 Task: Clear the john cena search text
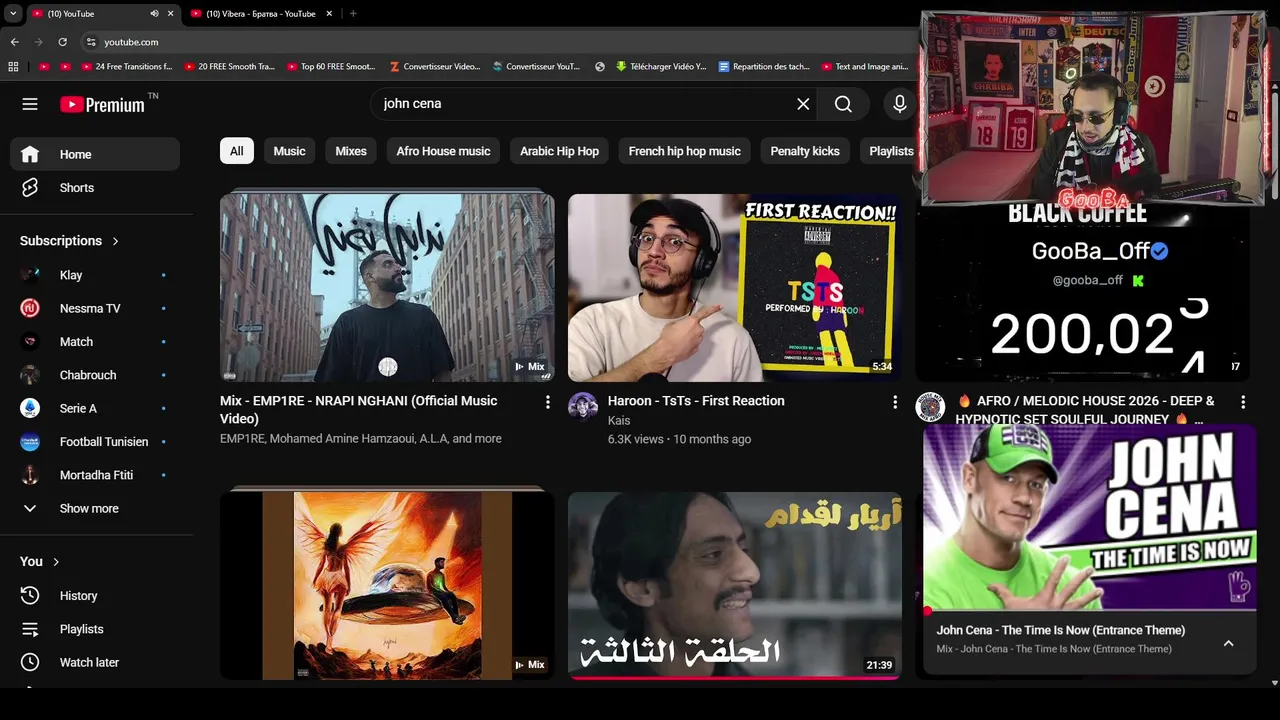tap(803, 104)
